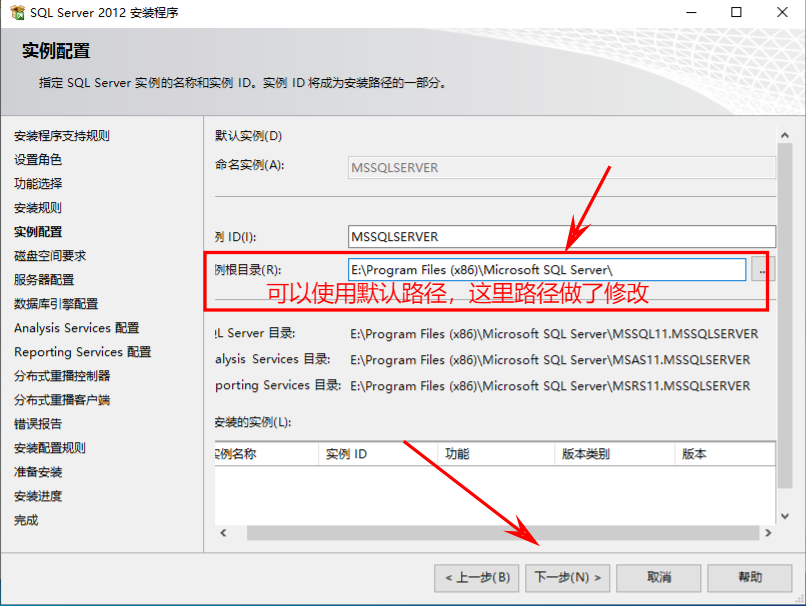The height and width of the screenshot is (606, 806).
Task: Select 服务器配置 step in sidebar
Action: [x=44, y=280]
